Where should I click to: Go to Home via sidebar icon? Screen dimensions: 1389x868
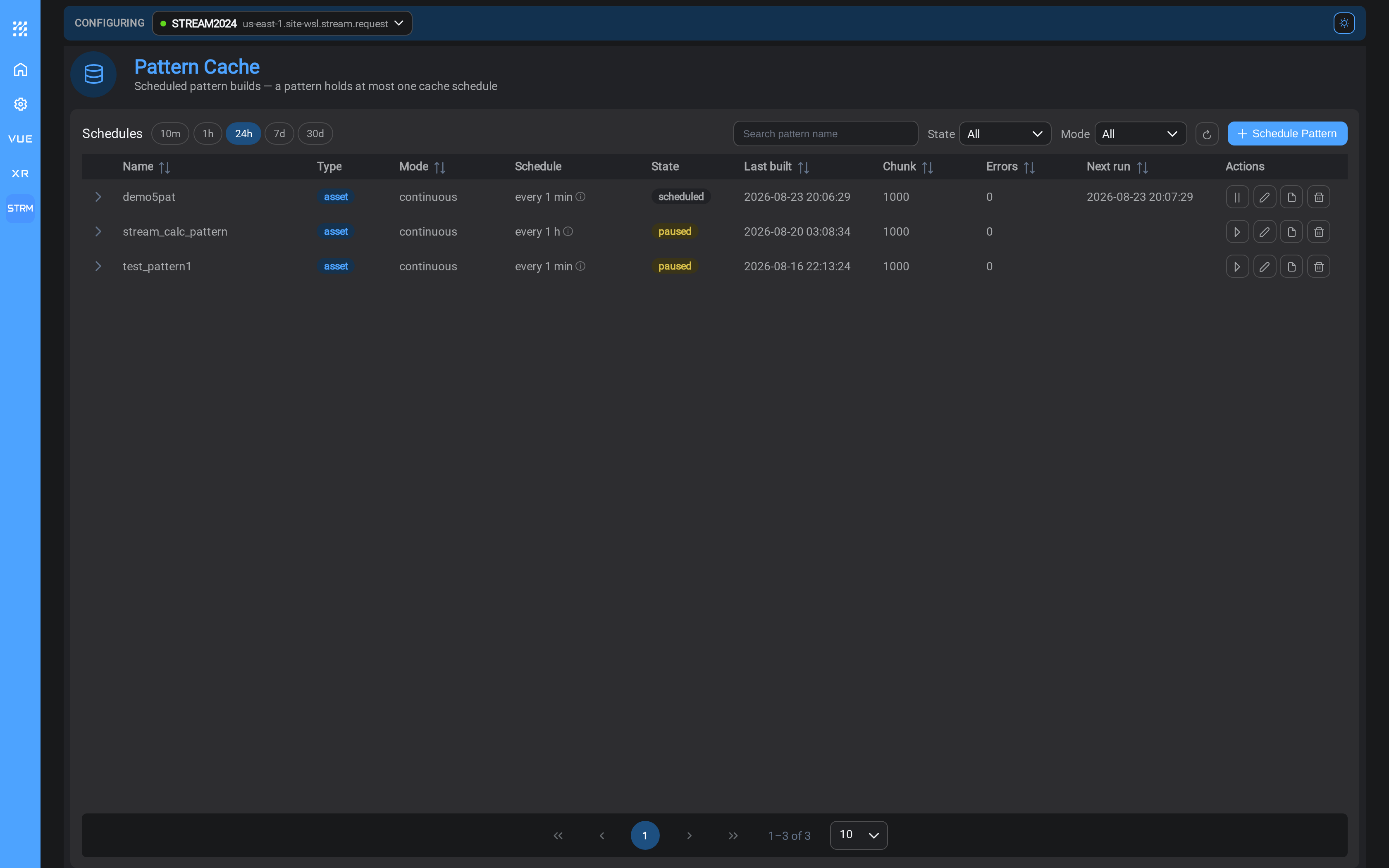(x=20, y=69)
